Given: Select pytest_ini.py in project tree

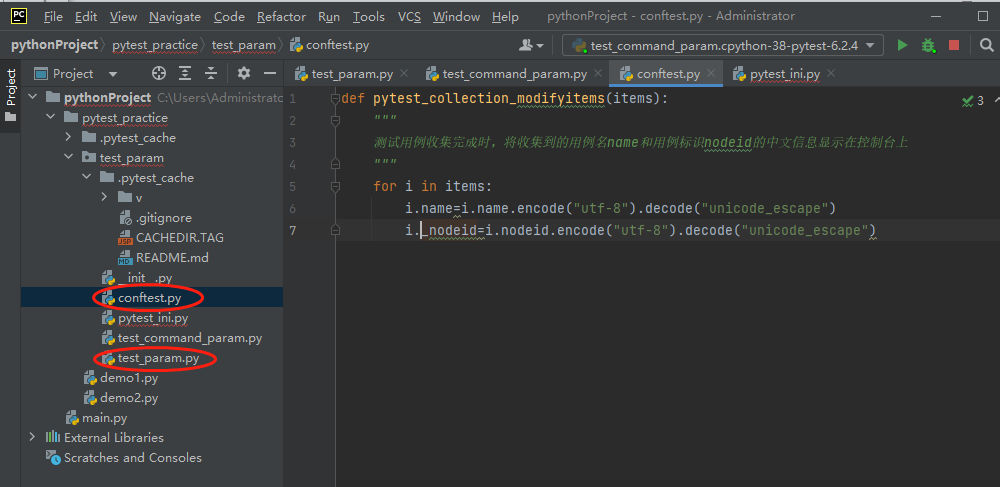Looking at the screenshot, I should 153,317.
